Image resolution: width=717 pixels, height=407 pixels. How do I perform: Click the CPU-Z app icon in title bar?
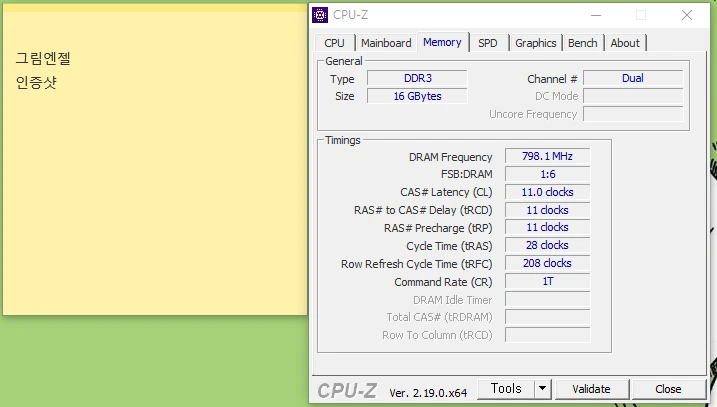(x=320, y=15)
